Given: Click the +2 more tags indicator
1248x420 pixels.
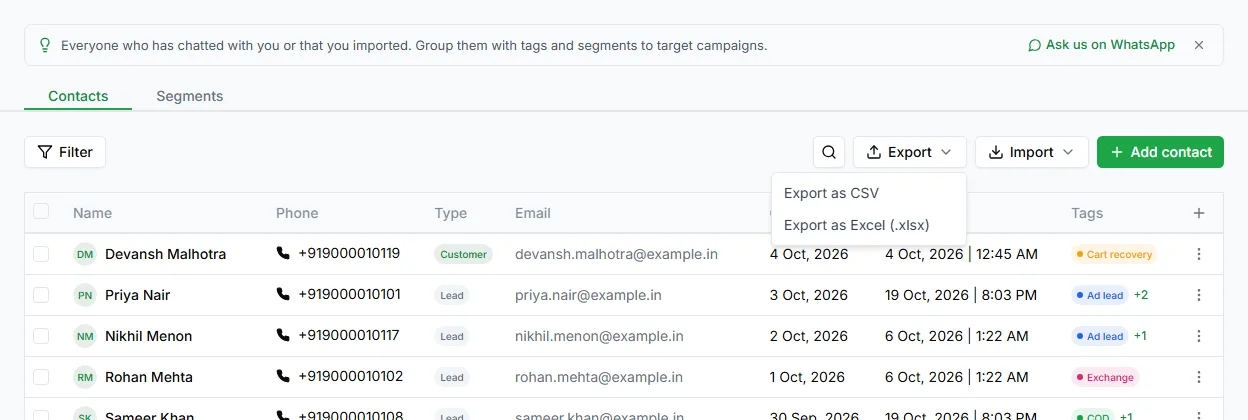Looking at the screenshot, I should point(1141,295).
